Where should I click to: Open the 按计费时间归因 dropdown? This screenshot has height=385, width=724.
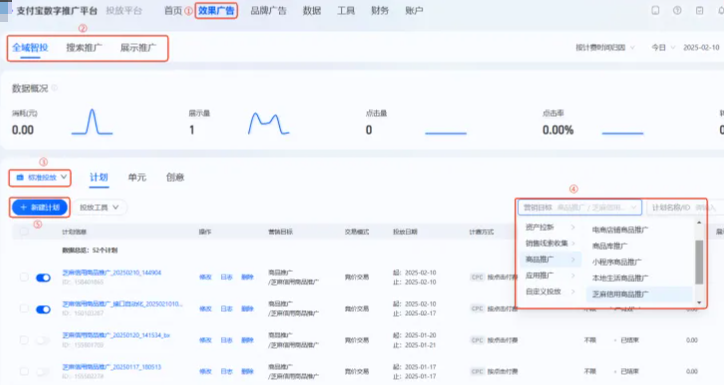point(605,48)
